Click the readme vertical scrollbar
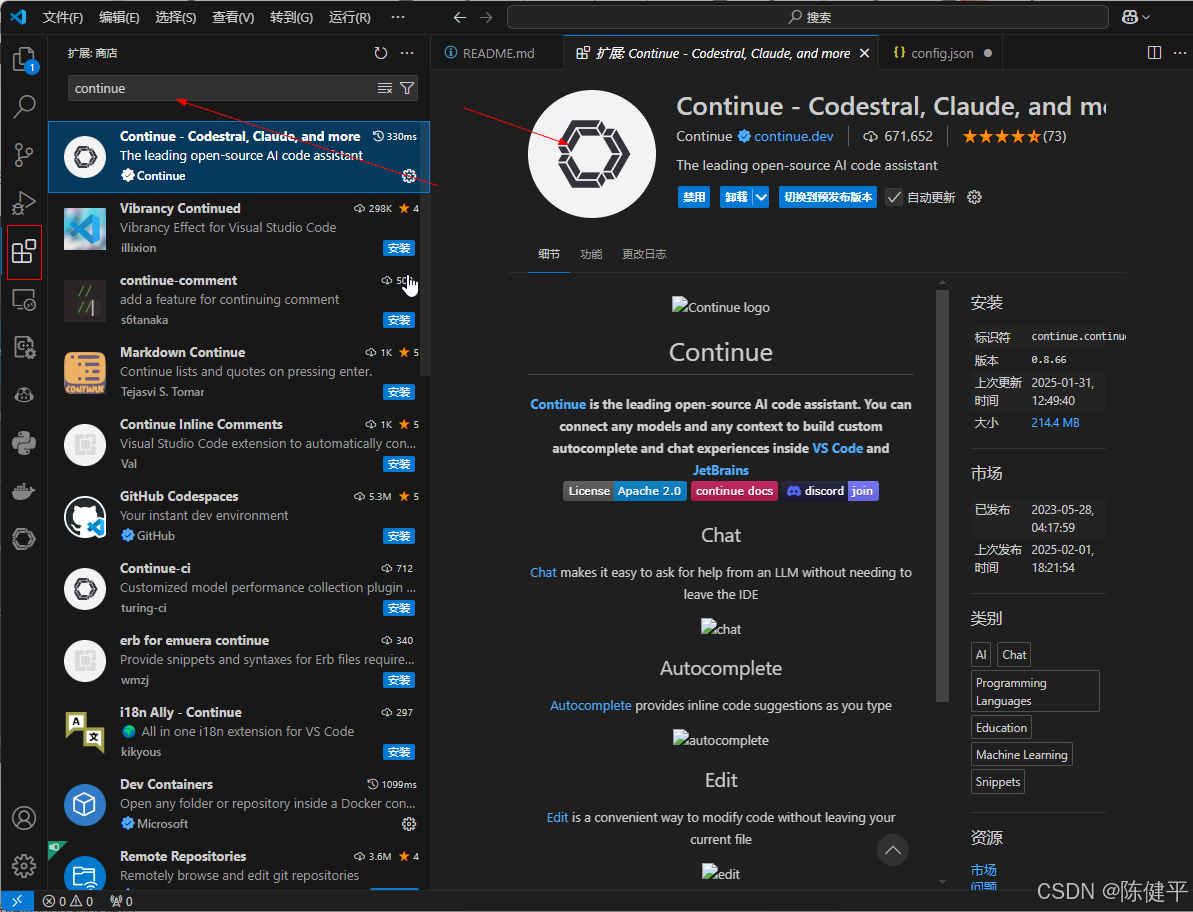The width and height of the screenshot is (1193, 912). coord(942,494)
